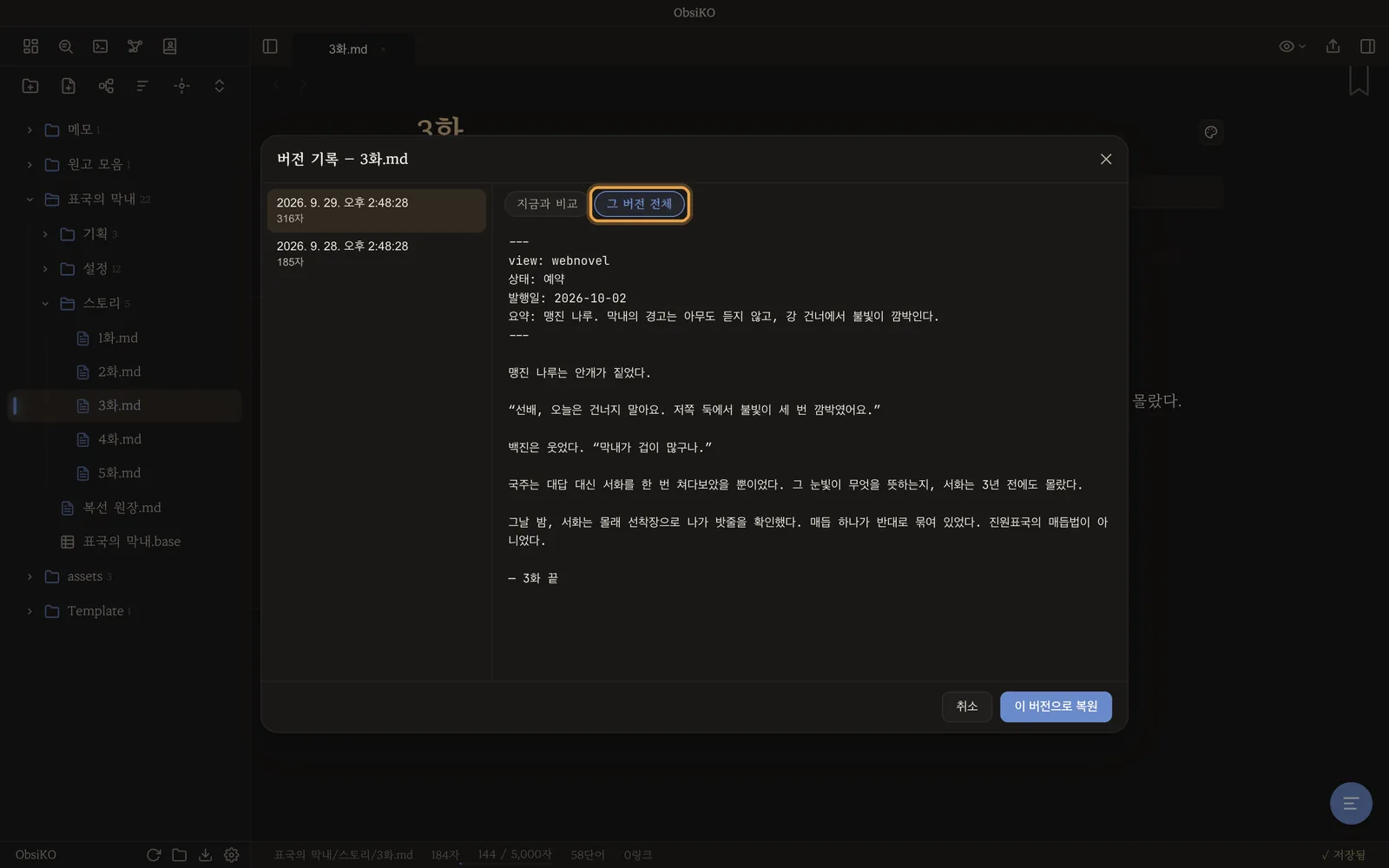The image size is (1389, 868).
Task: Open the search icon in the sidebar ribbon
Action: coord(66,46)
